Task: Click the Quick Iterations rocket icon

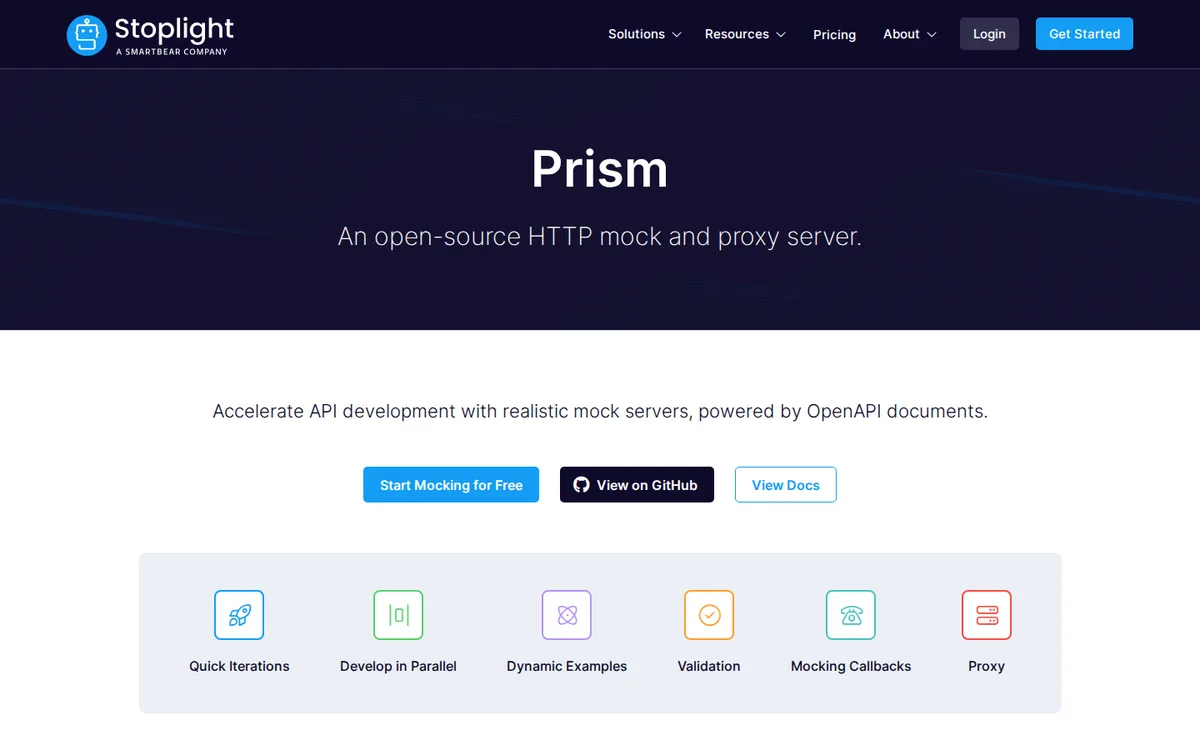Action: click(239, 615)
